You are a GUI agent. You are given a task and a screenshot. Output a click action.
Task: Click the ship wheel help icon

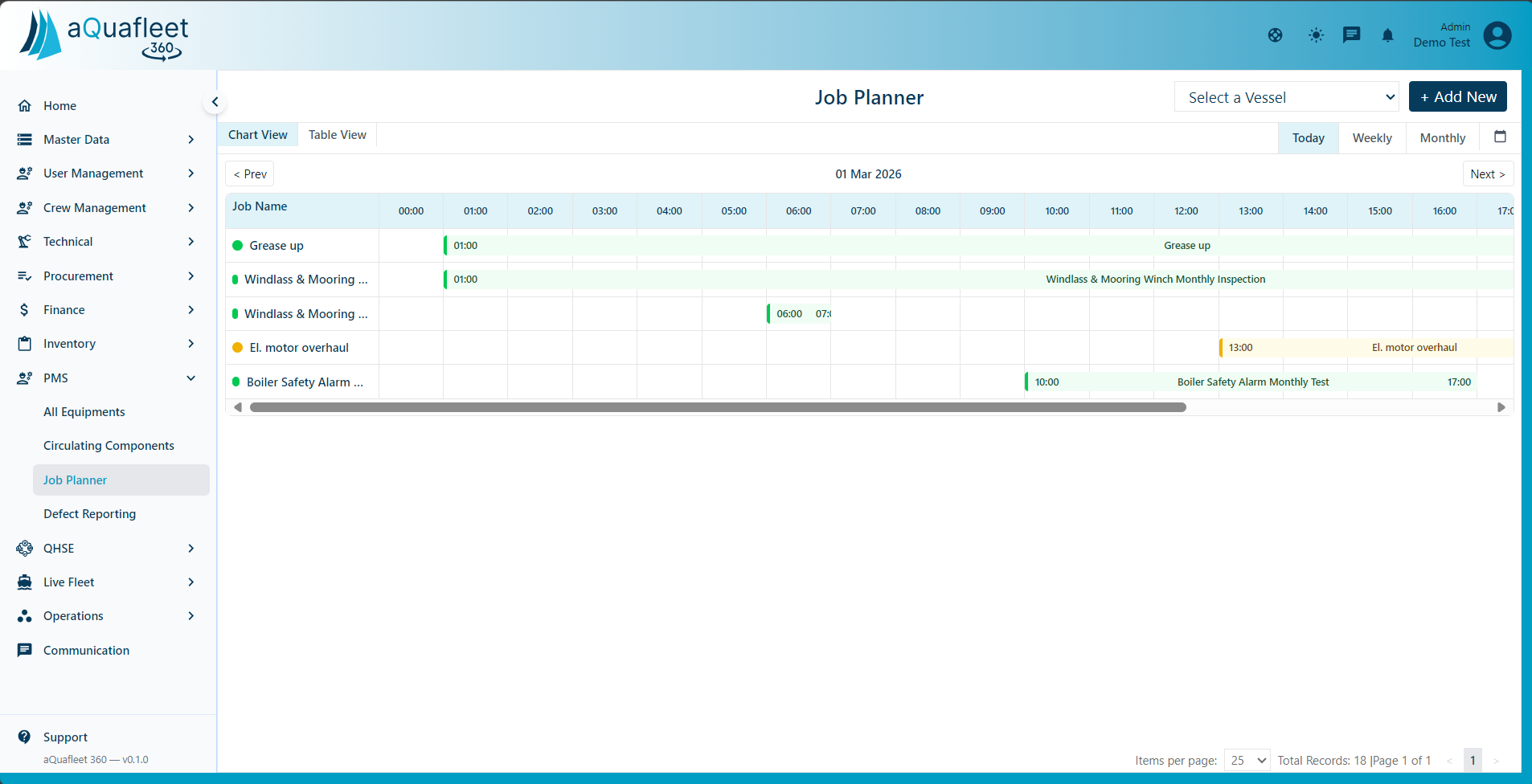coord(1275,35)
